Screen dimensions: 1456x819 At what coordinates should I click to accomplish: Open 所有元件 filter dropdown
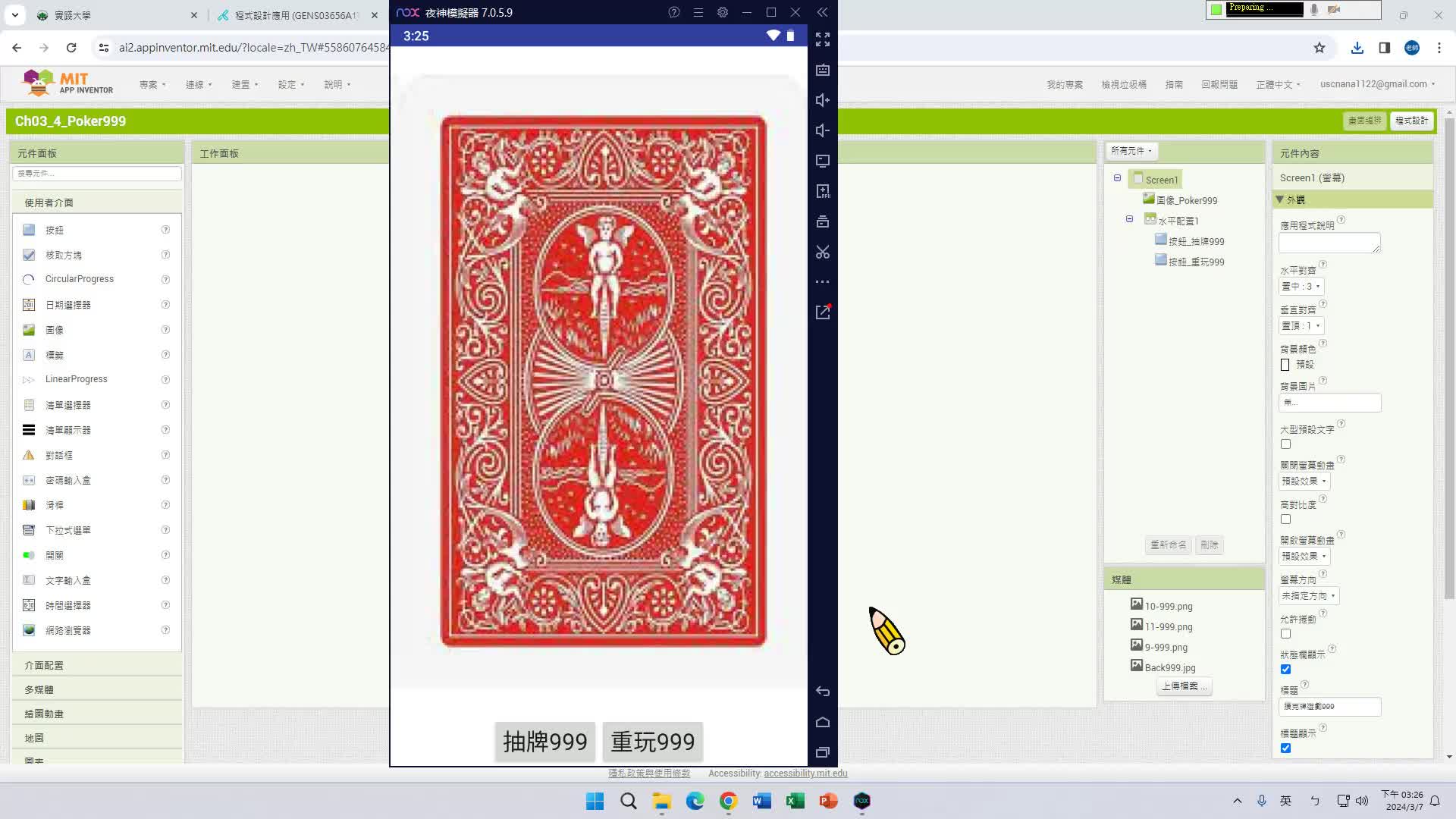point(1131,151)
